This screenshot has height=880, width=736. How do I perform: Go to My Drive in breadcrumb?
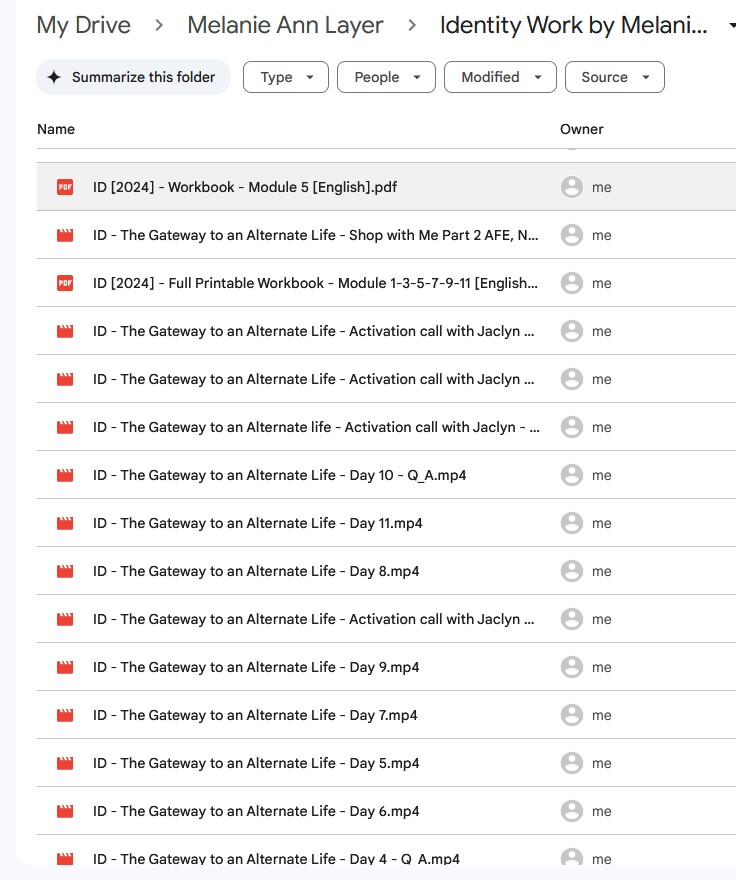coord(83,25)
